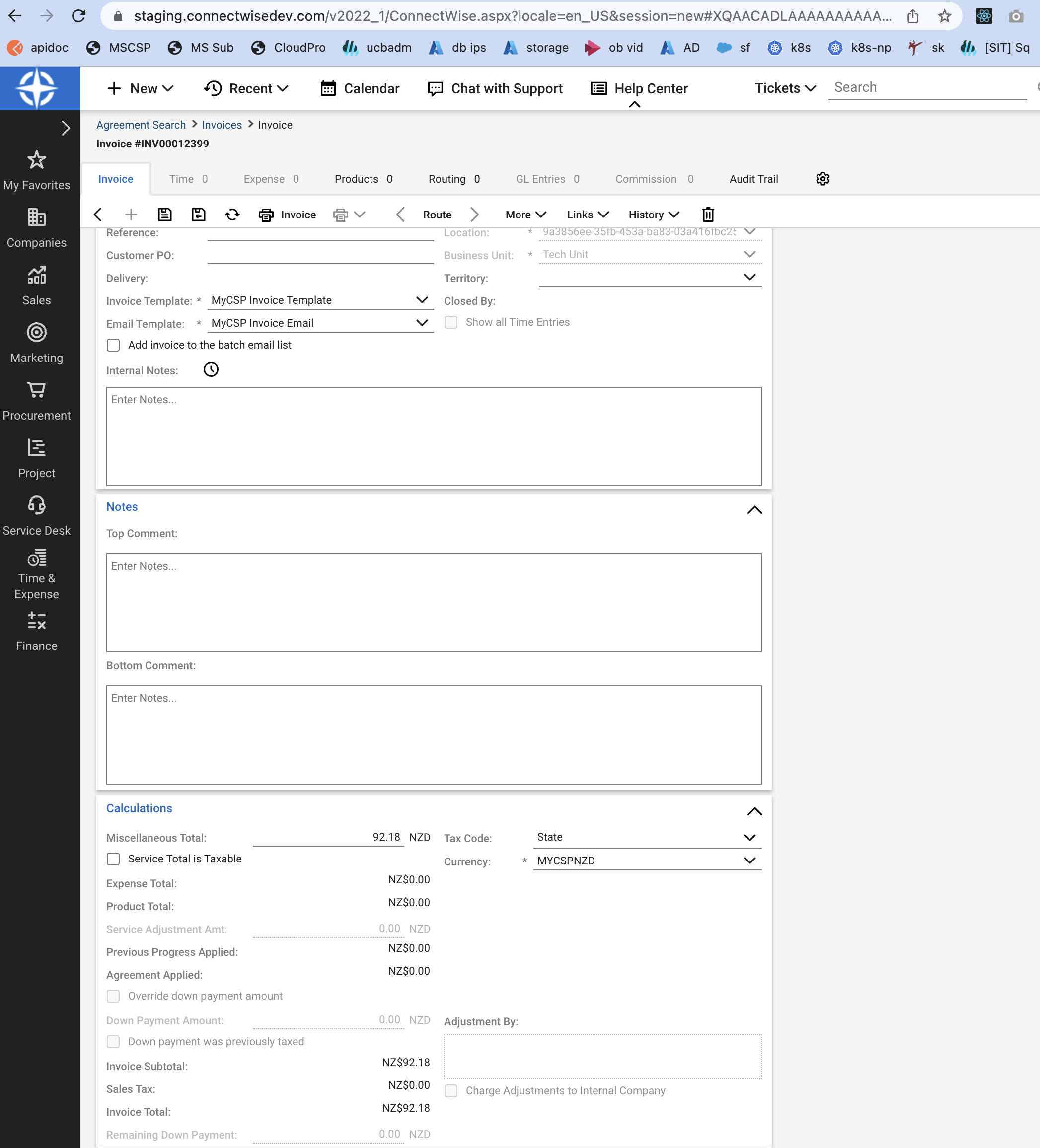Expand the Invoice Template dropdown

[x=422, y=300]
